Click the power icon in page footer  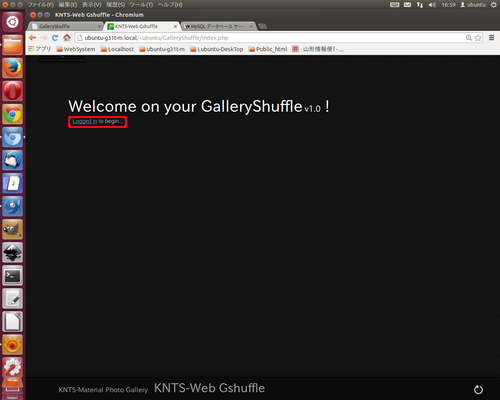[x=478, y=389]
